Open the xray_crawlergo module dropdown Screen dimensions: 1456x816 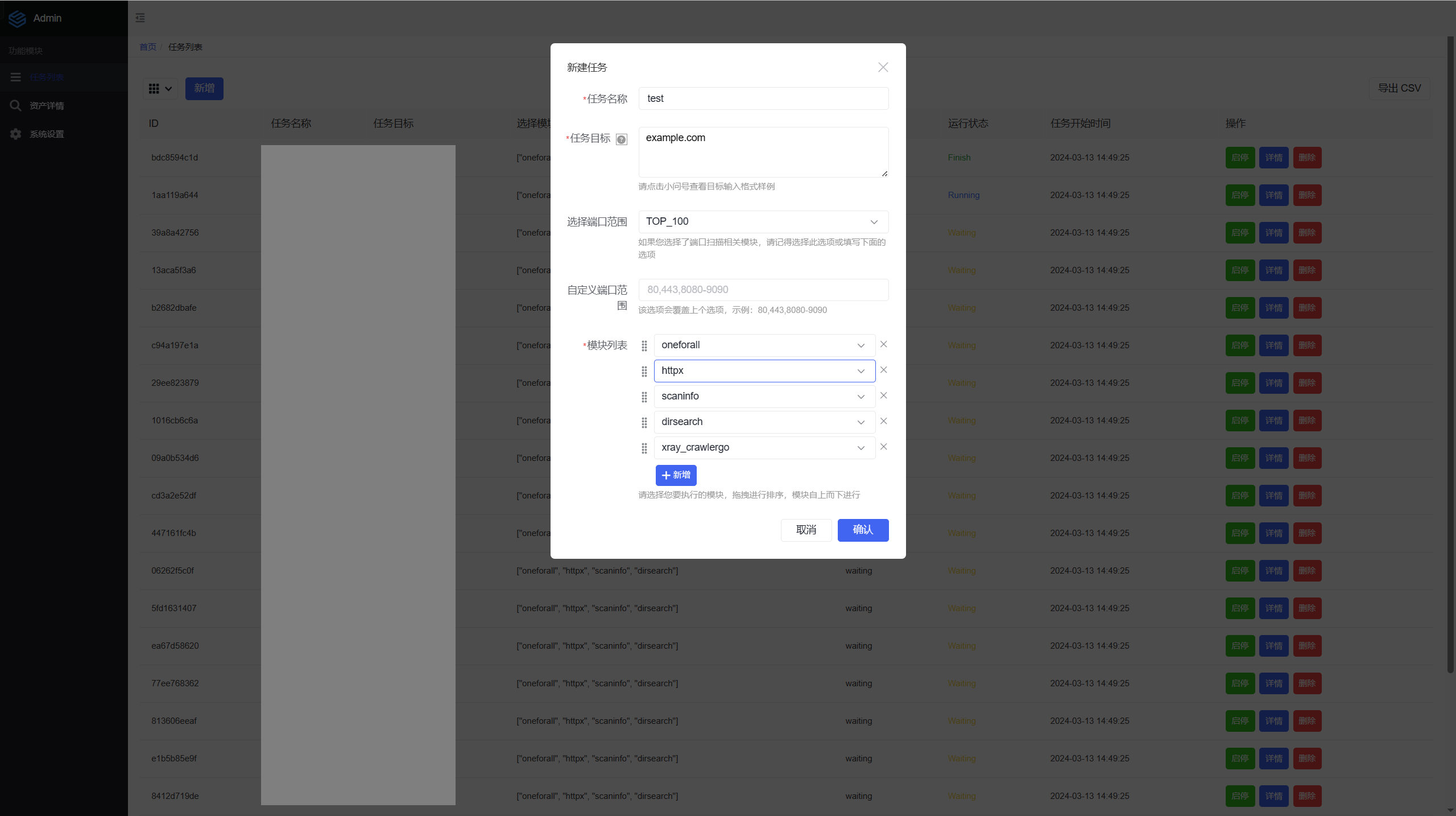[x=764, y=447]
